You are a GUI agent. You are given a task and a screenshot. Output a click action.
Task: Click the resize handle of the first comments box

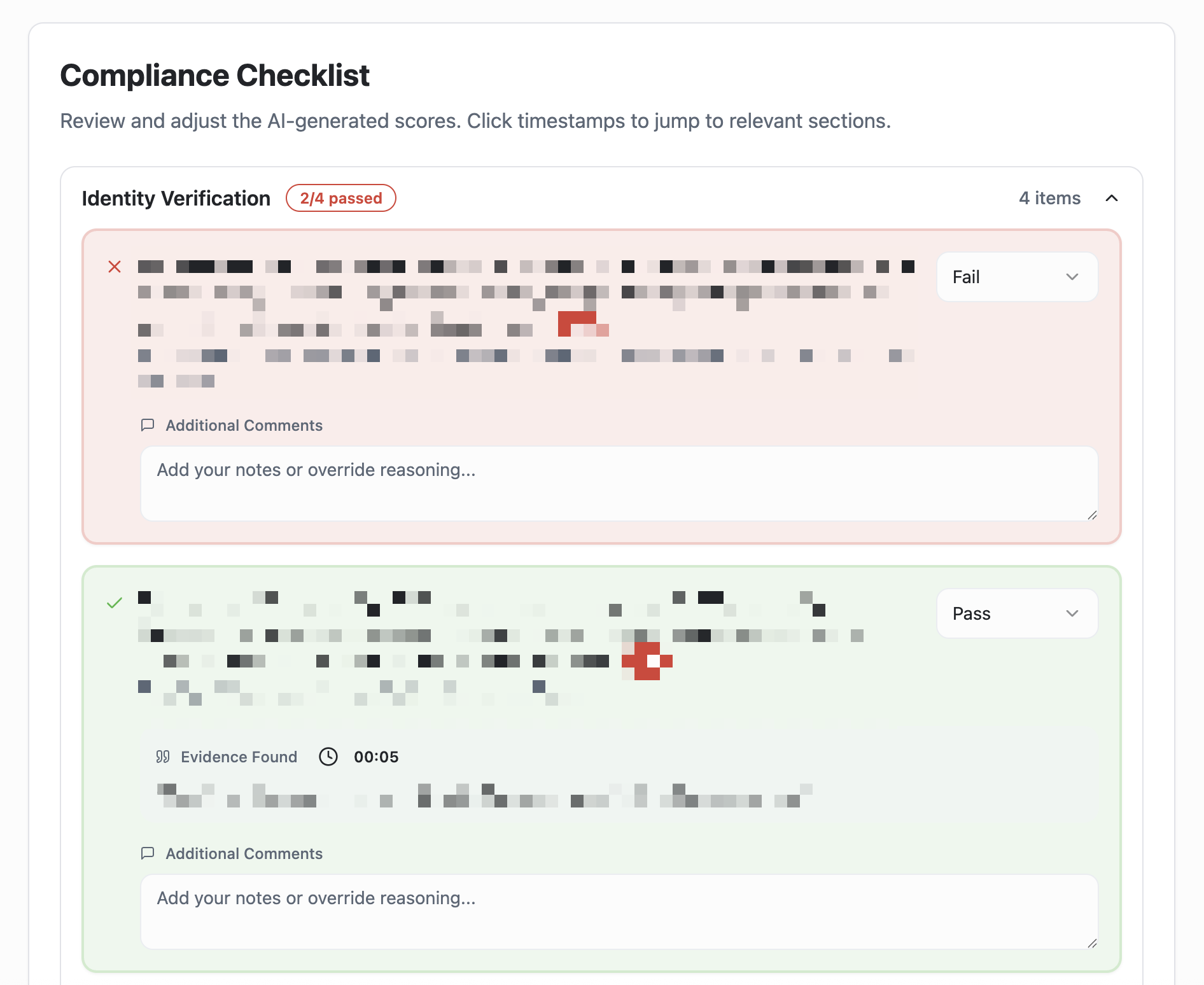1092,515
